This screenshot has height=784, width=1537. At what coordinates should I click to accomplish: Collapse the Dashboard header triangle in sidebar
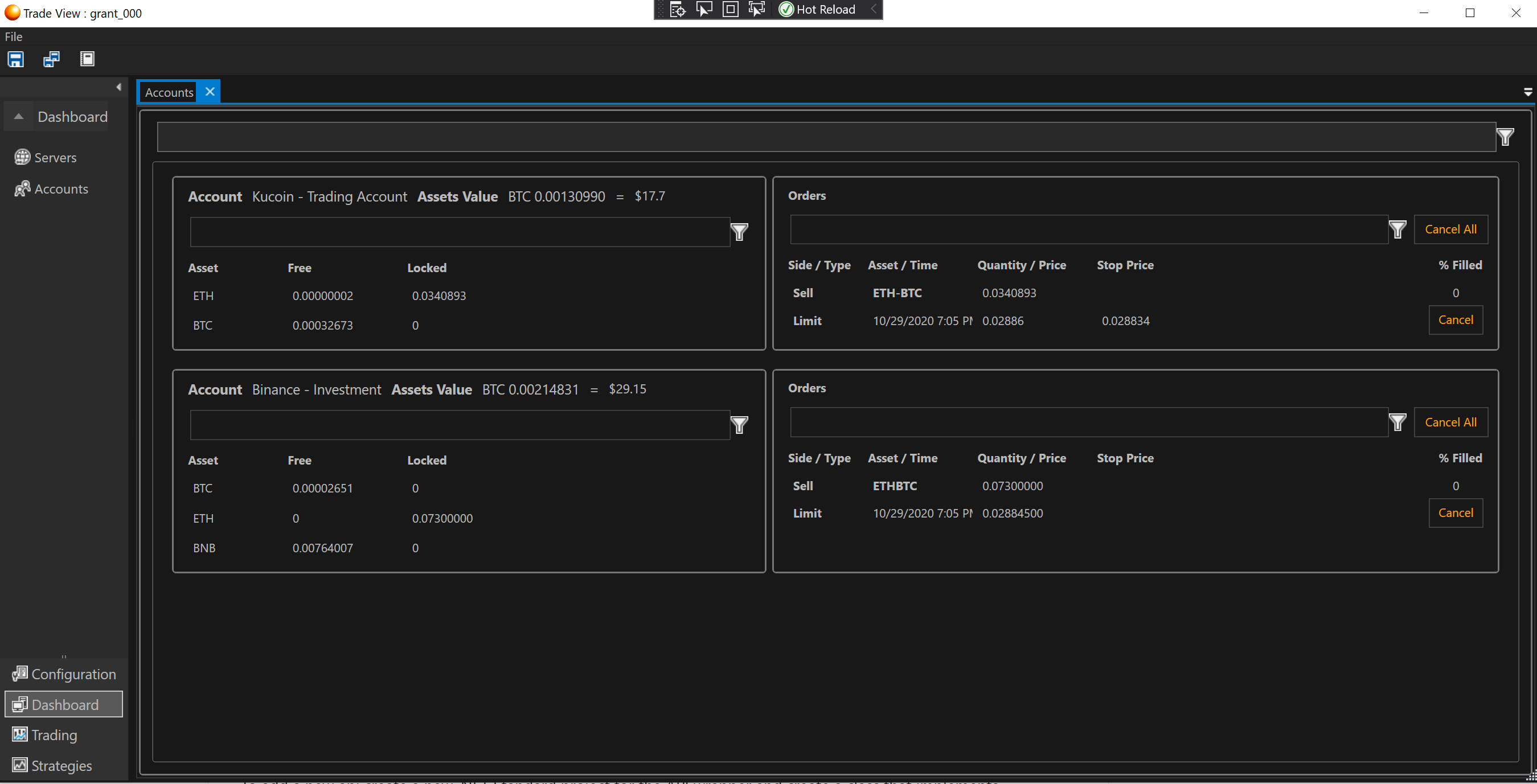pyautogui.click(x=18, y=116)
